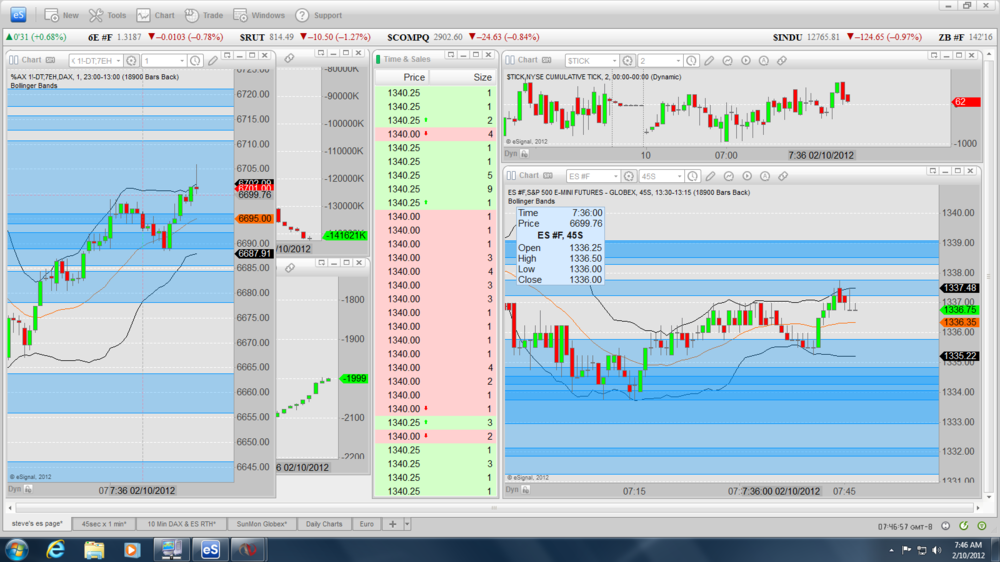
Task: Click link icon in the -1800 small window
Action: click(x=290, y=268)
